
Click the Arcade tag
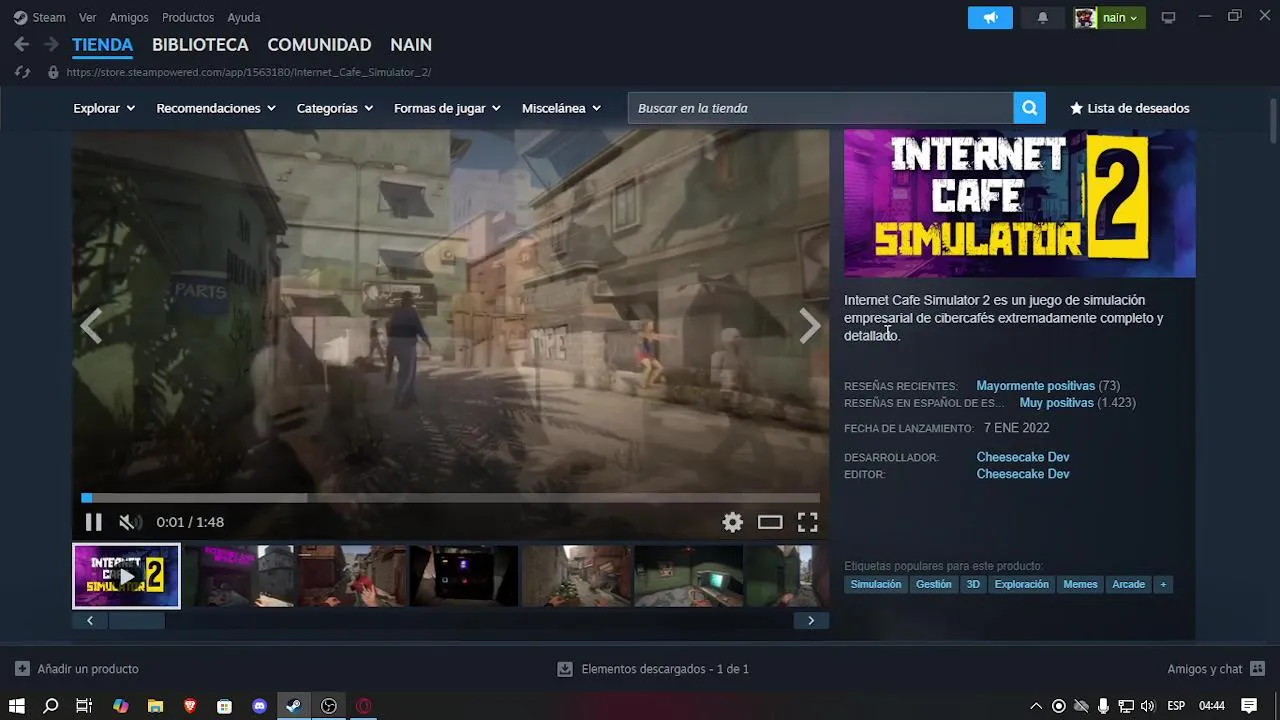(x=1129, y=584)
